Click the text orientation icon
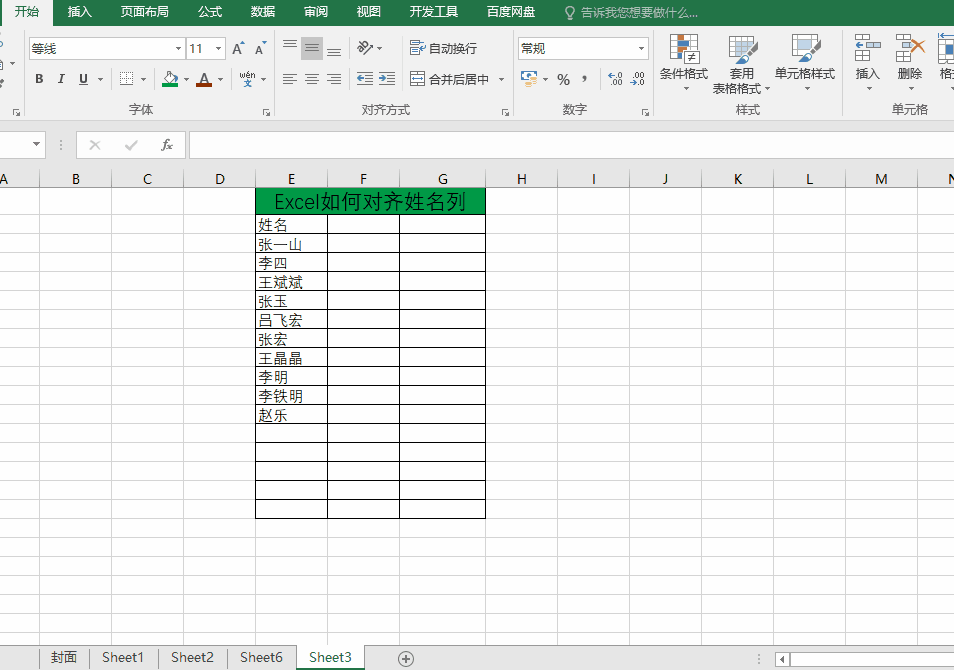The image size is (954, 670). click(365, 48)
